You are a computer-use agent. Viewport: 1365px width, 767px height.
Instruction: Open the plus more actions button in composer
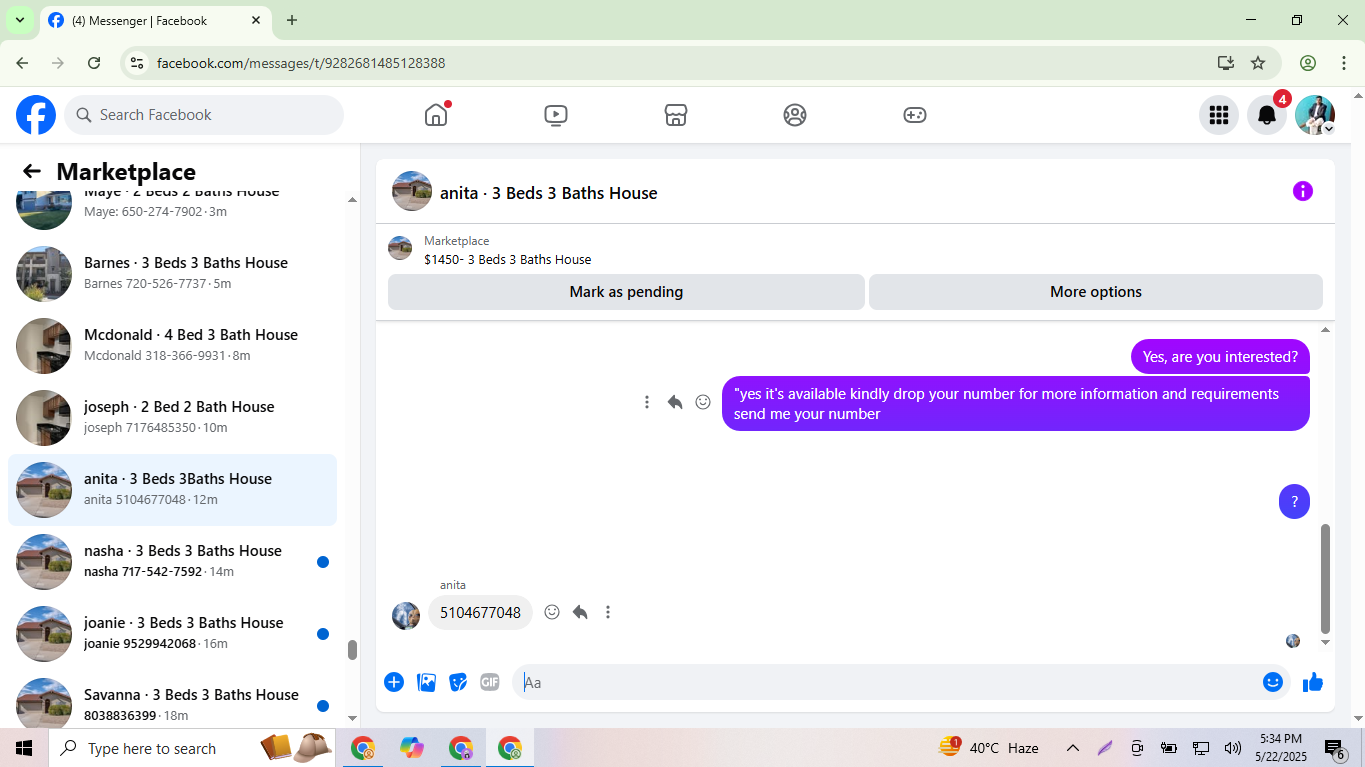tap(394, 682)
